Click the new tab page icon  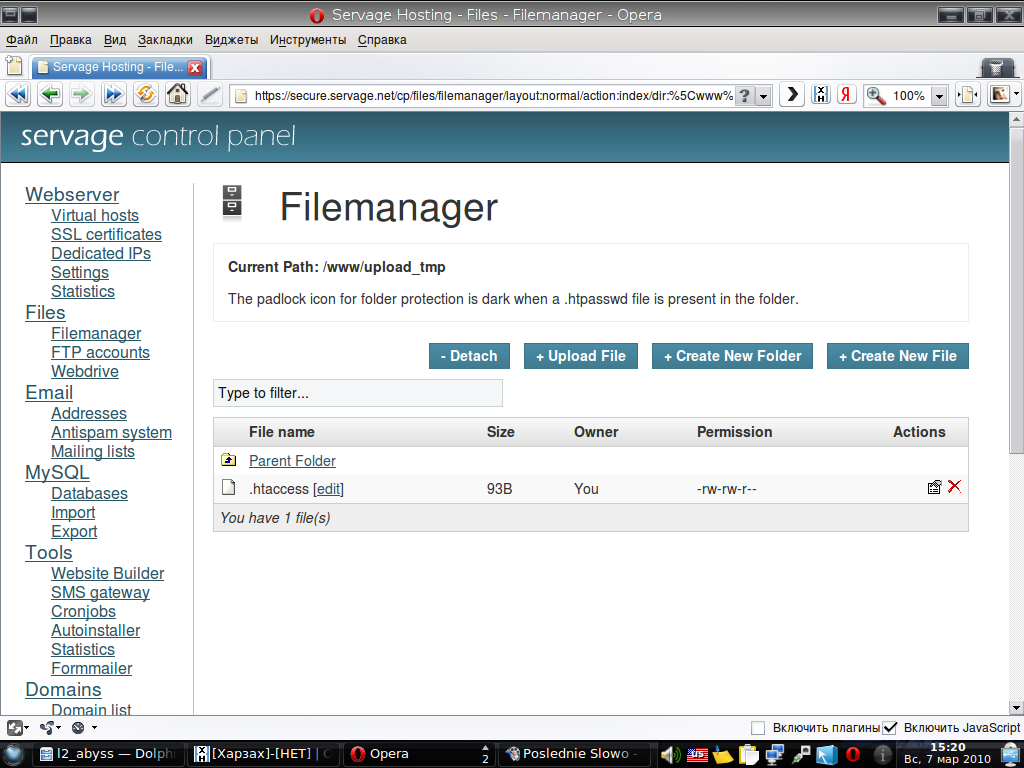14,66
